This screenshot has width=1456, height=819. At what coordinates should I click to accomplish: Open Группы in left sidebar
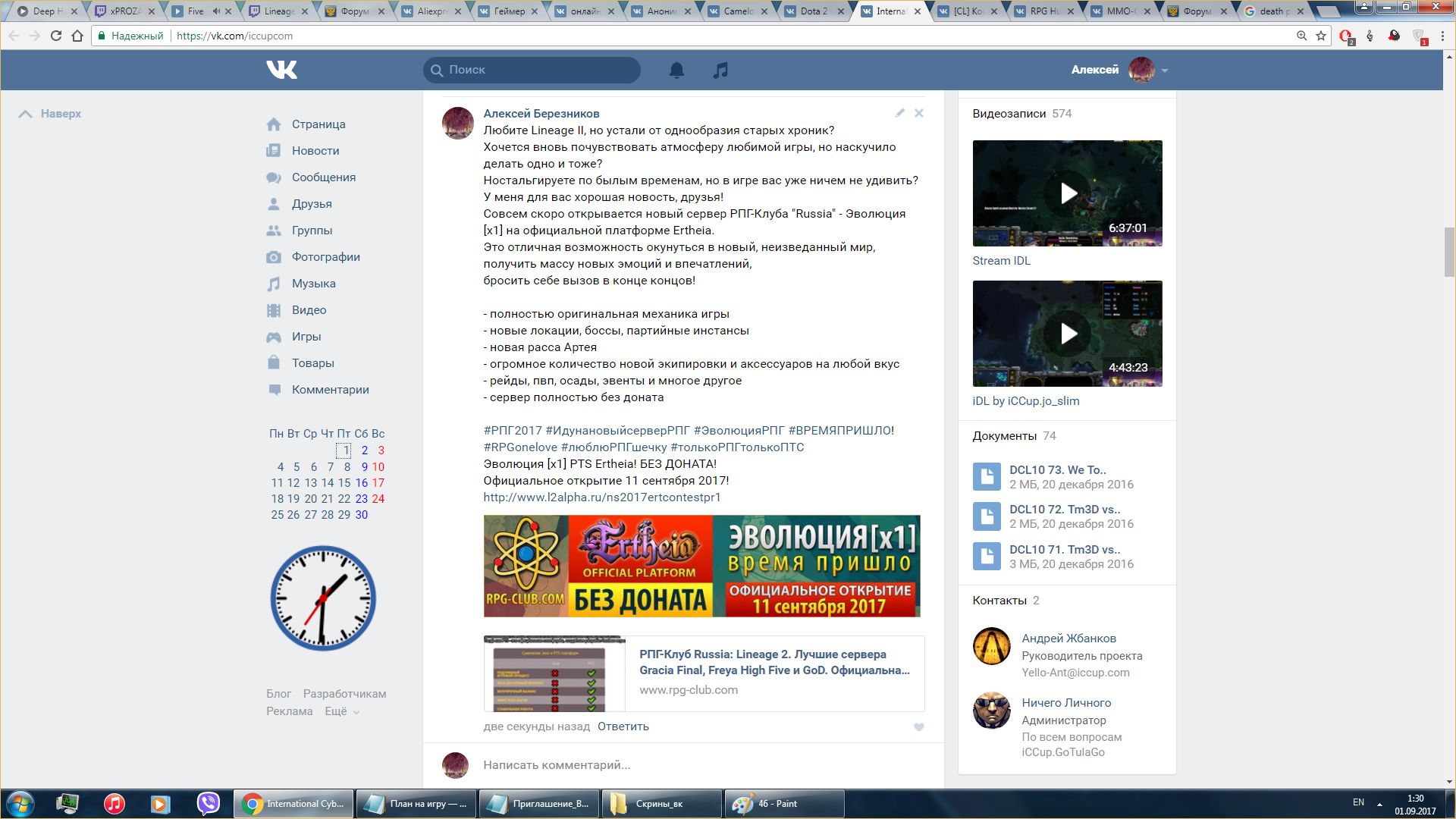(x=312, y=231)
